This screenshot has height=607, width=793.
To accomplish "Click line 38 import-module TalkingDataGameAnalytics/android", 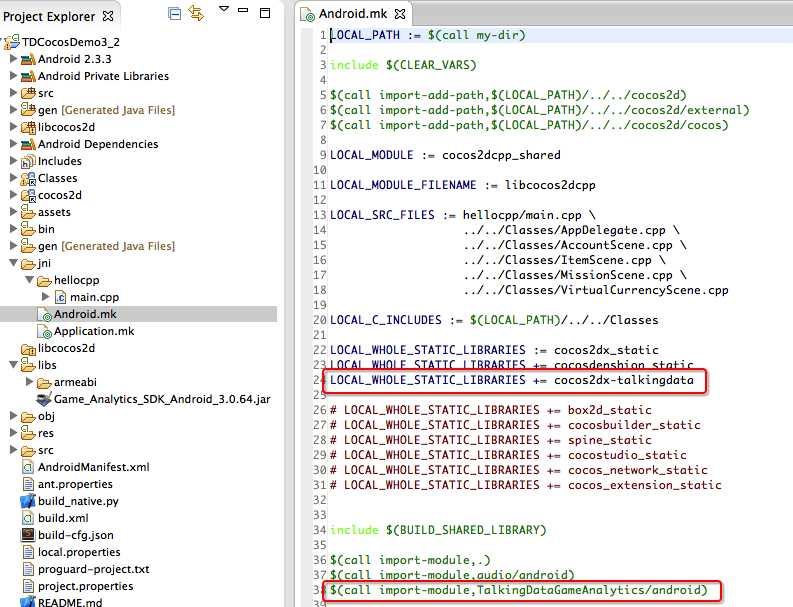I will (x=518, y=590).
